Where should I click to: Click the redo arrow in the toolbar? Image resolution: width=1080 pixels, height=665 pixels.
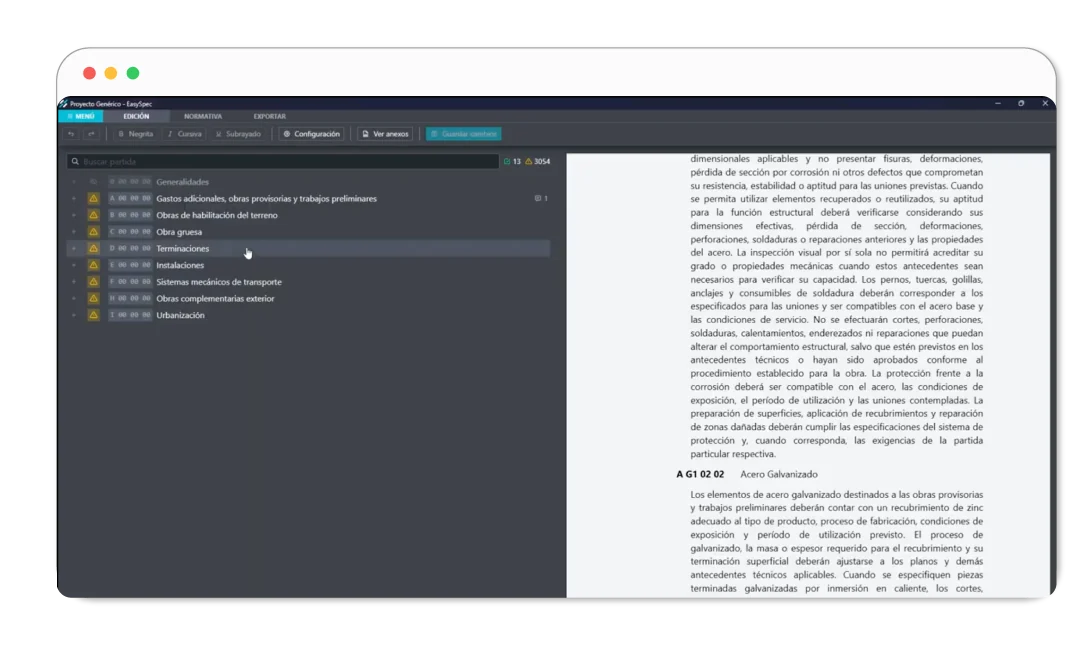pos(91,134)
